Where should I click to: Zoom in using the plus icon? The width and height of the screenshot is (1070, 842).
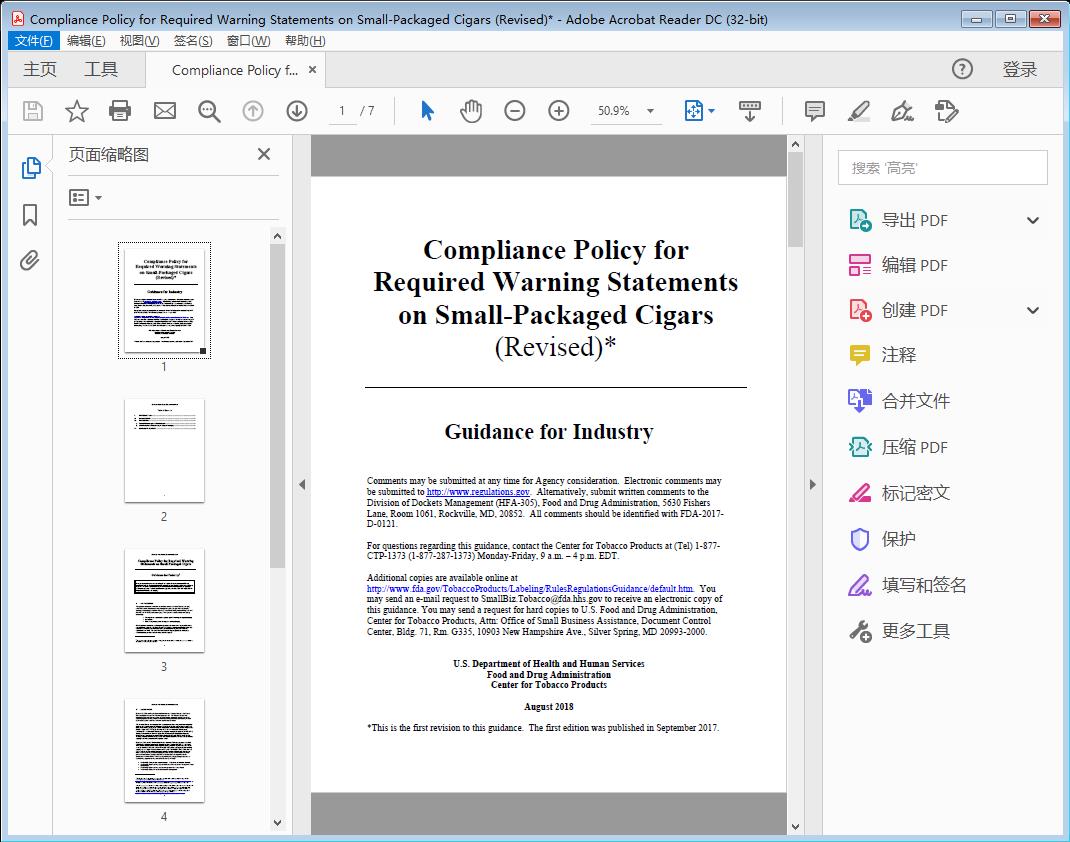559,111
